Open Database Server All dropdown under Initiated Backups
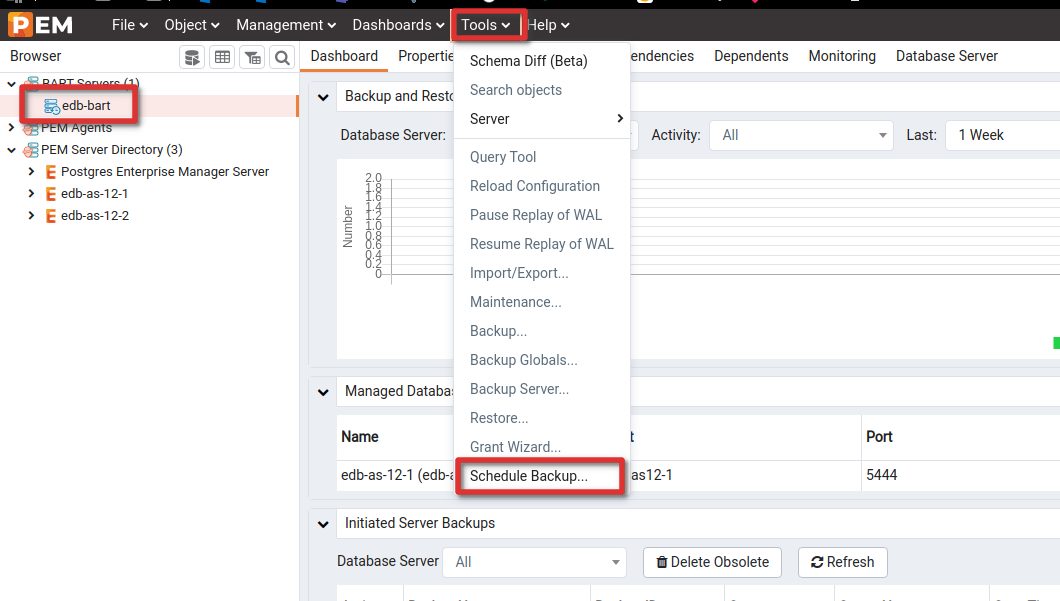 coord(535,562)
